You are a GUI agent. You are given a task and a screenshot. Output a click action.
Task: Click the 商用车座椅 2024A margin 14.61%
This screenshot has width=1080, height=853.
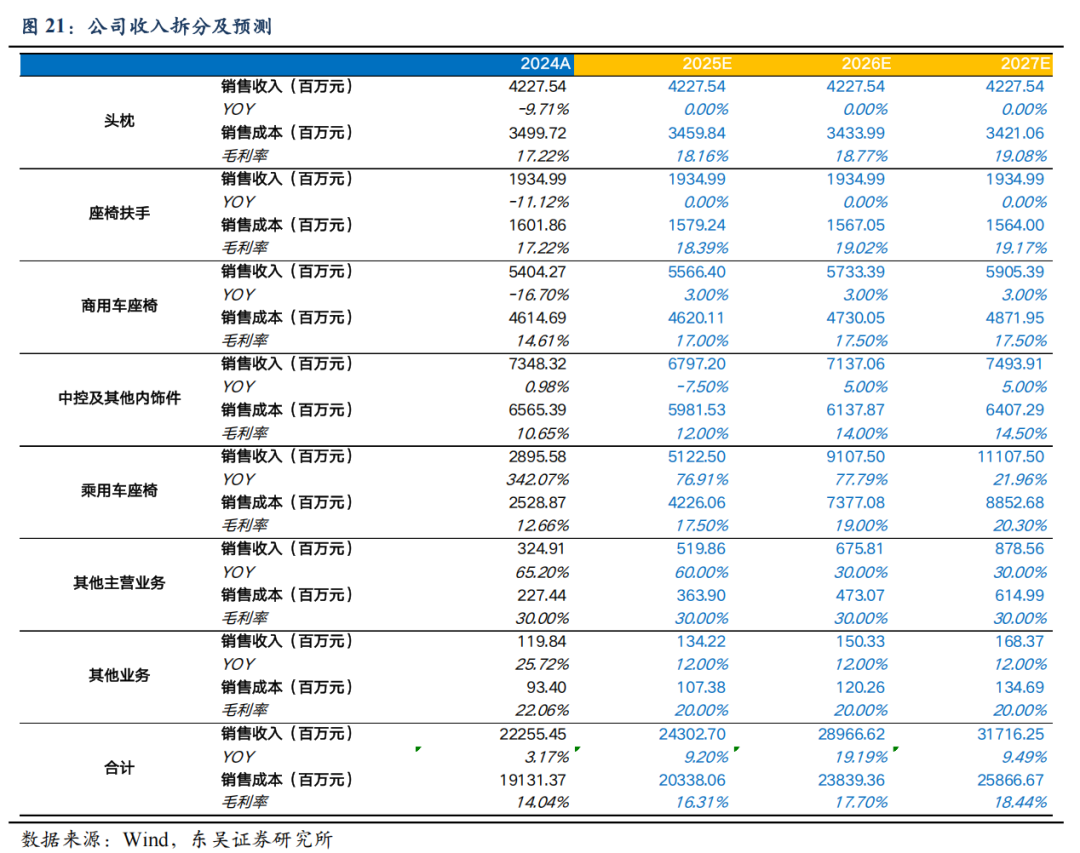tap(543, 341)
